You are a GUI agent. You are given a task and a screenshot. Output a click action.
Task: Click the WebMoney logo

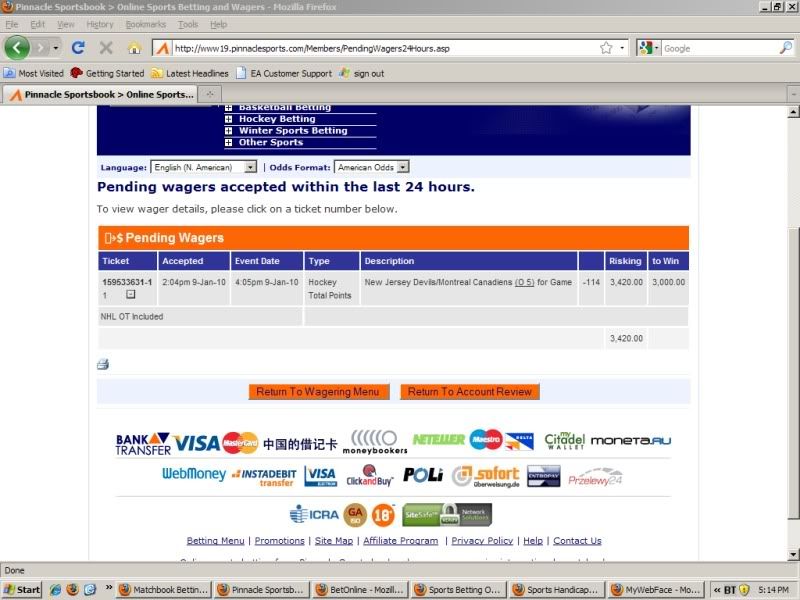pos(194,474)
